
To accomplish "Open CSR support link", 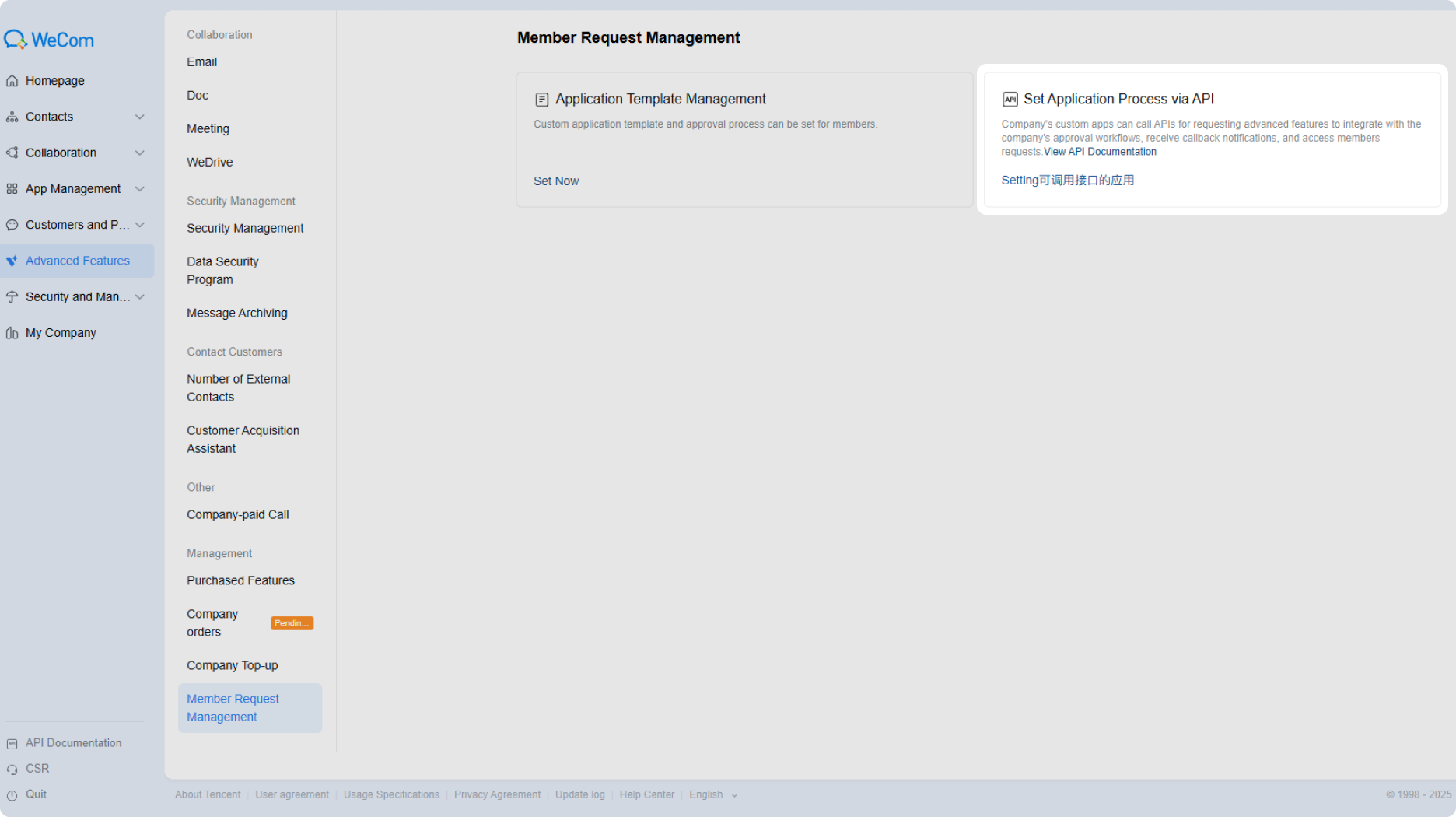I will pyautogui.click(x=37, y=769).
